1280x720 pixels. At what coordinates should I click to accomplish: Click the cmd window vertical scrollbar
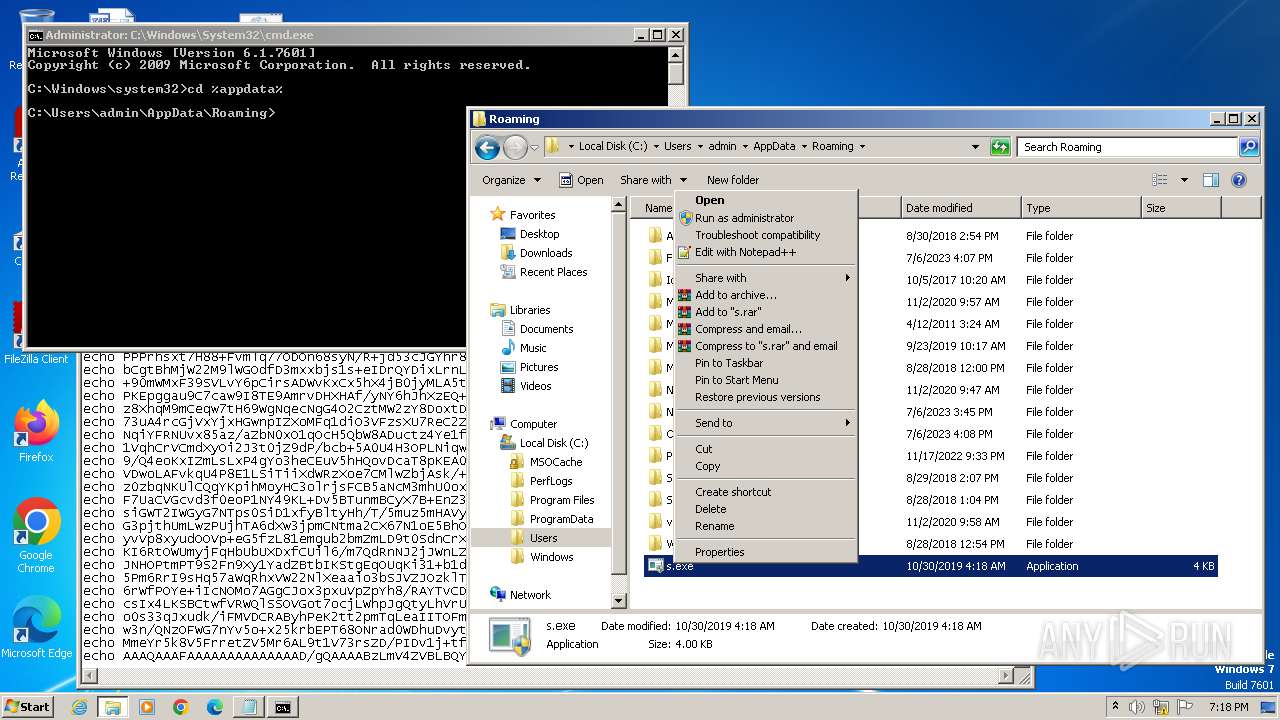pos(676,195)
